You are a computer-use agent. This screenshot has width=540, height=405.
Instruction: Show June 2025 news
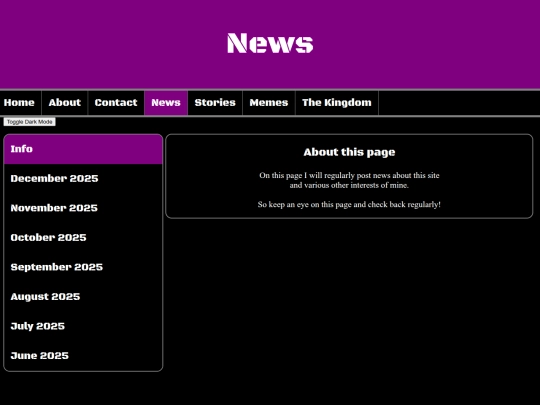83,356
